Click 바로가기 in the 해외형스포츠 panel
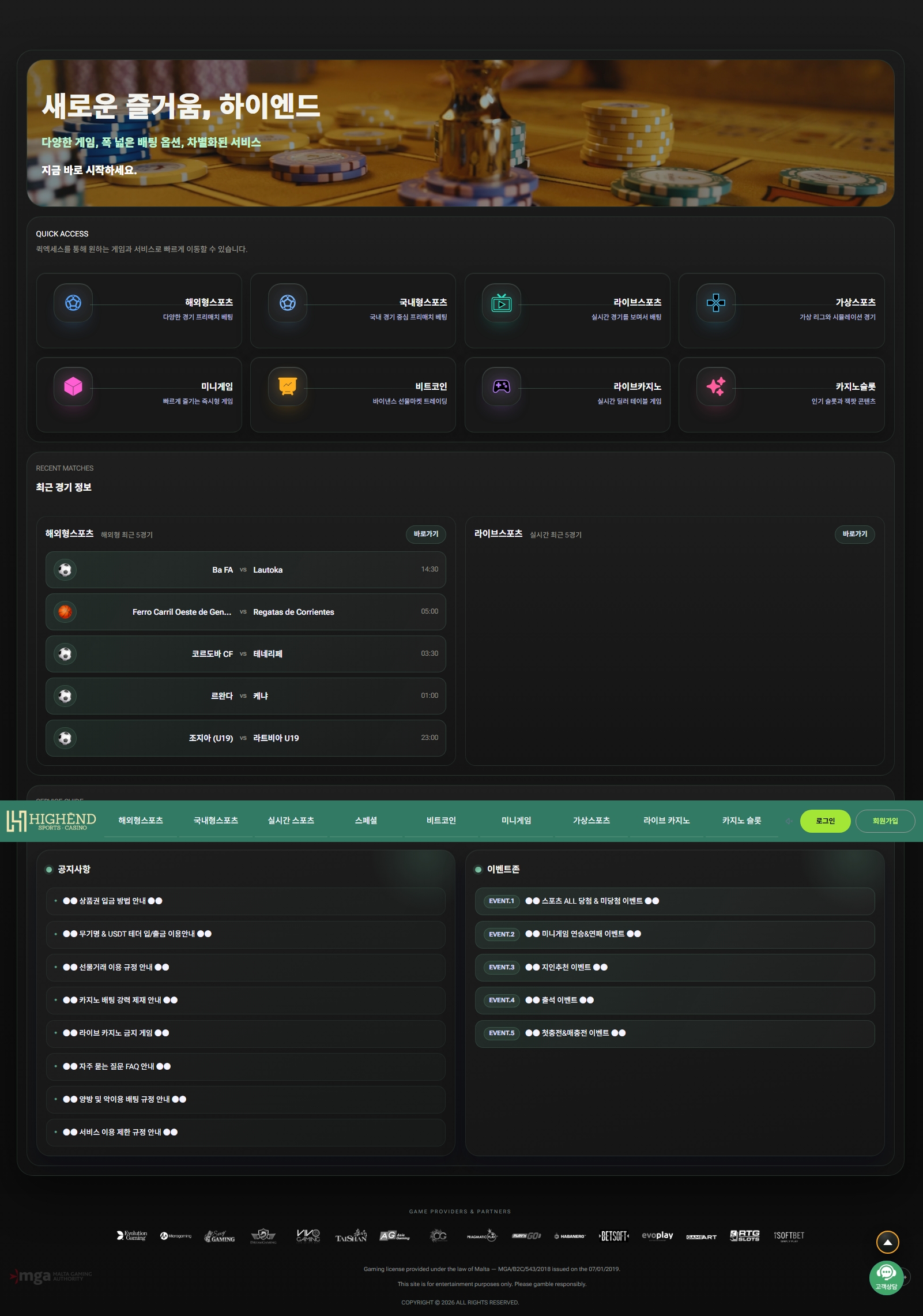Image resolution: width=923 pixels, height=1316 pixels. tap(426, 534)
